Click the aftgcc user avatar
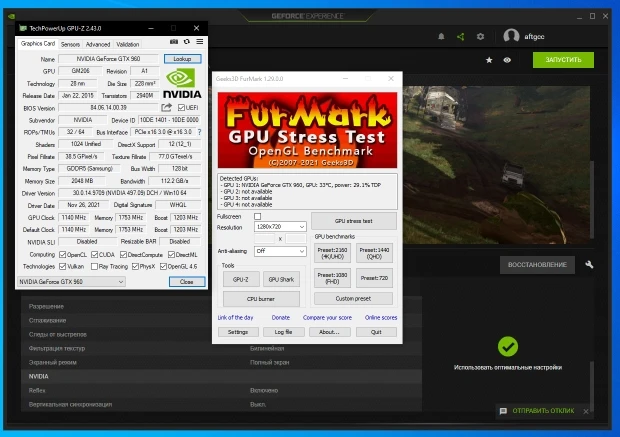 point(511,36)
